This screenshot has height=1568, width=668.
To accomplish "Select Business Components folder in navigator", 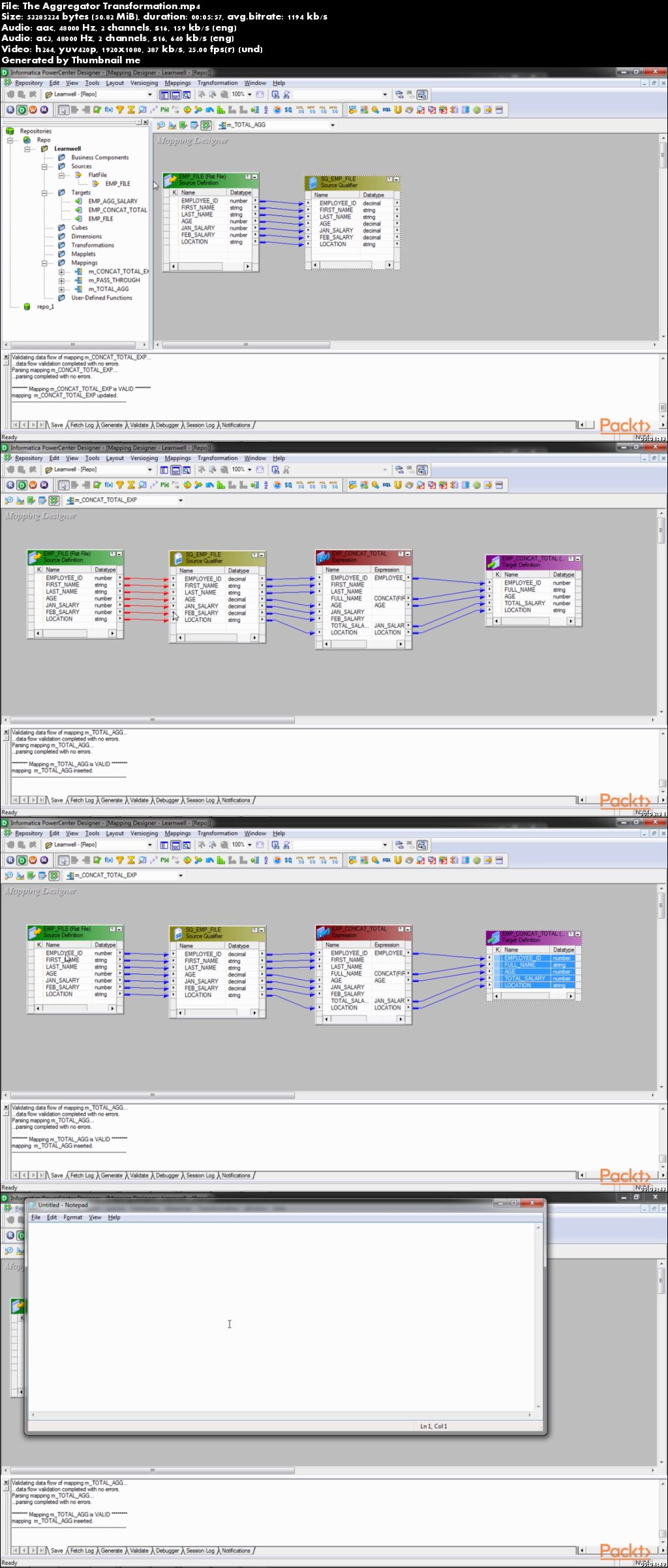I will 100,157.
